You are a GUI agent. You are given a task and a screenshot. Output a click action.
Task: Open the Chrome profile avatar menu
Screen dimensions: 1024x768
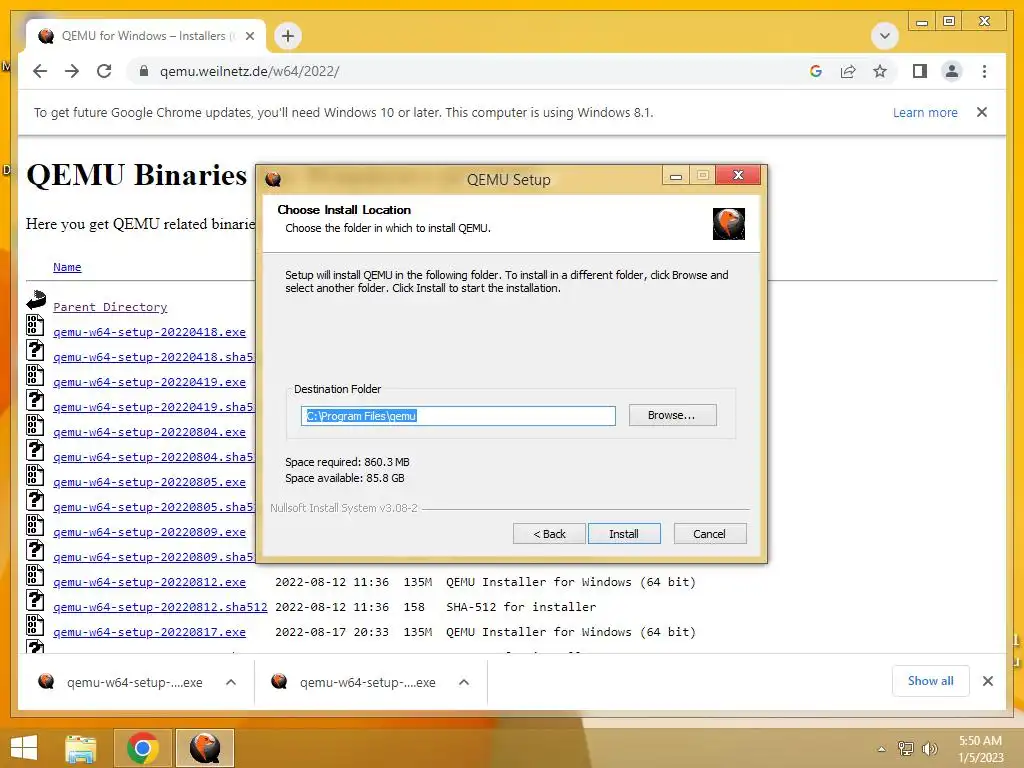tap(952, 71)
